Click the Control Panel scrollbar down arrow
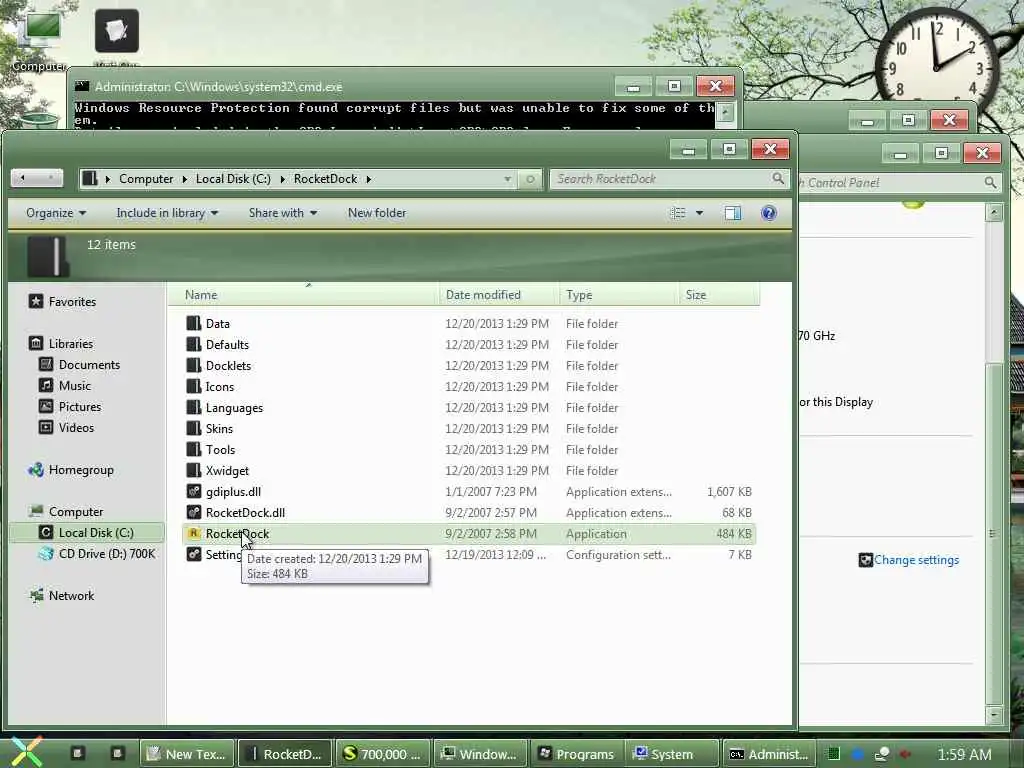Image resolution: width=1024 pixels, height=768 pixels. click(994, 715)
